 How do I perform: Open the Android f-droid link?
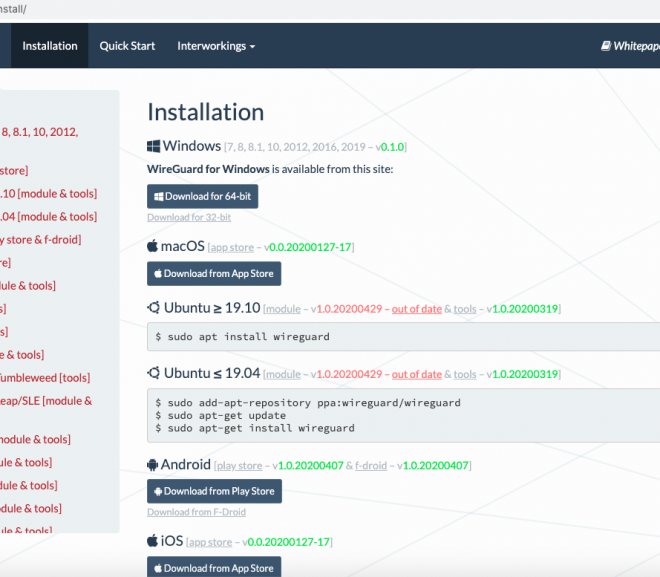[371, 466]
